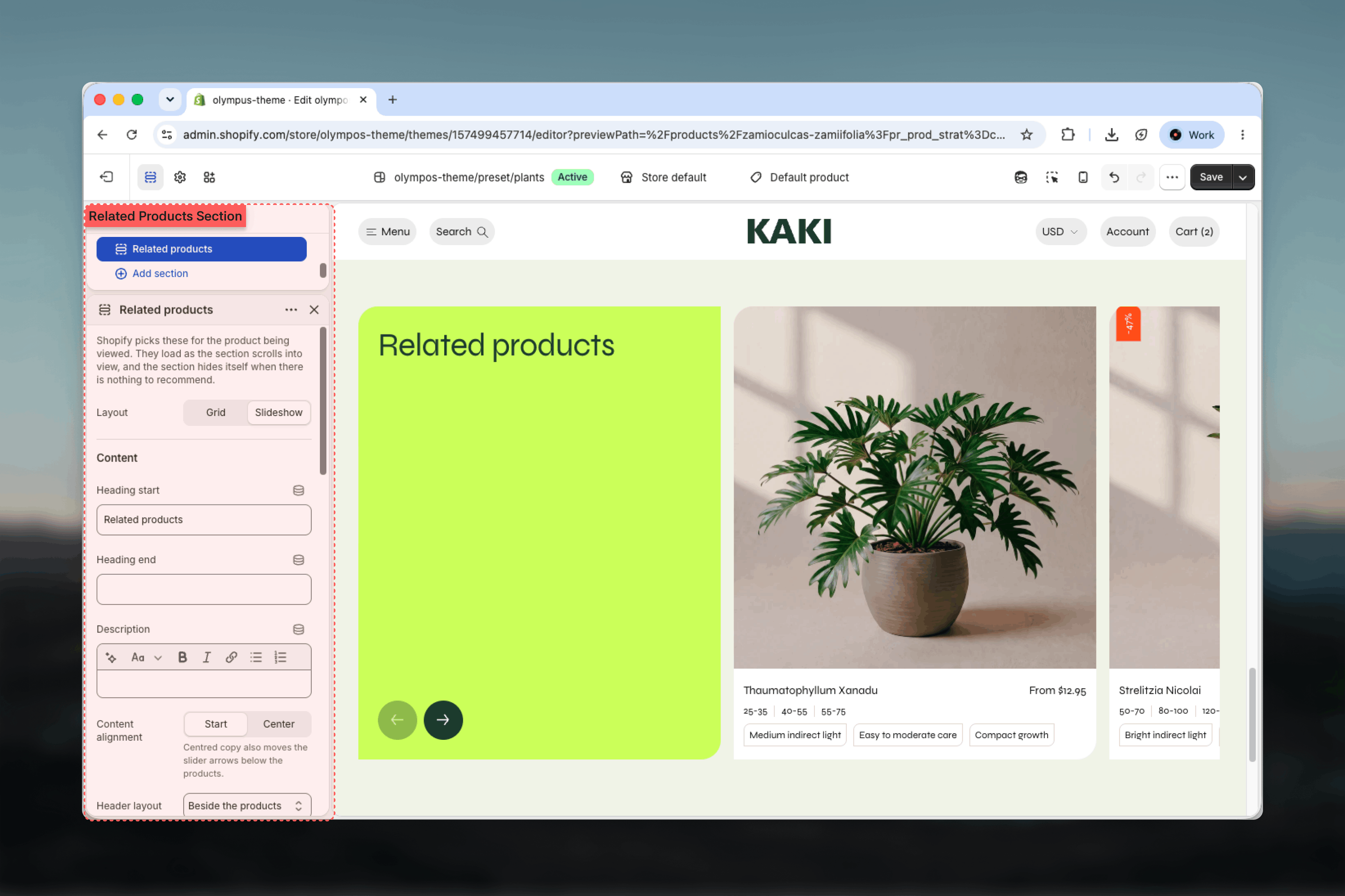
Task: Click the Description text area
Action: click(x=203, y=684)
